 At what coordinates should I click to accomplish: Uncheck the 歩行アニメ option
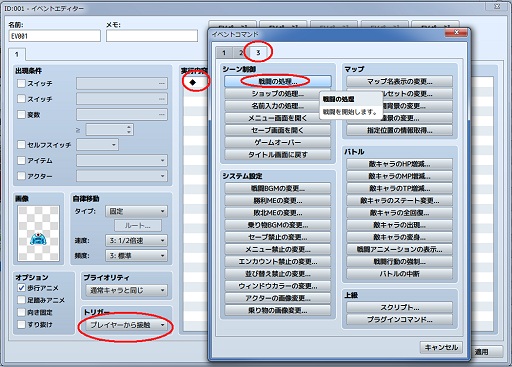21,288
